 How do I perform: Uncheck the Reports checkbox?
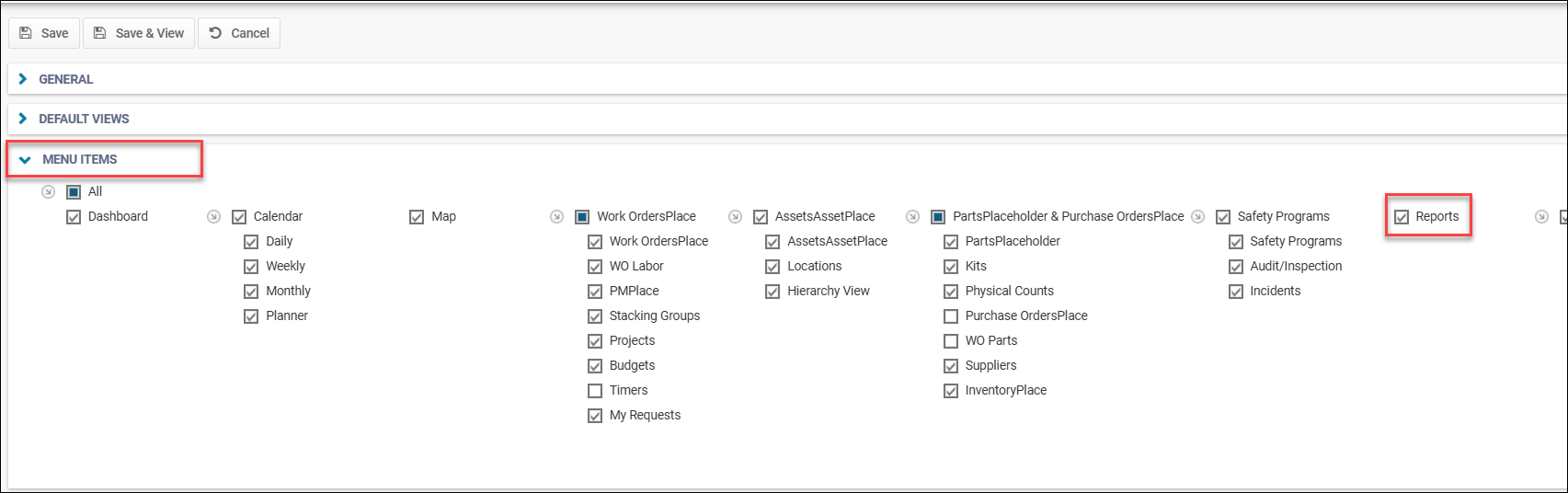point(1402,217)
